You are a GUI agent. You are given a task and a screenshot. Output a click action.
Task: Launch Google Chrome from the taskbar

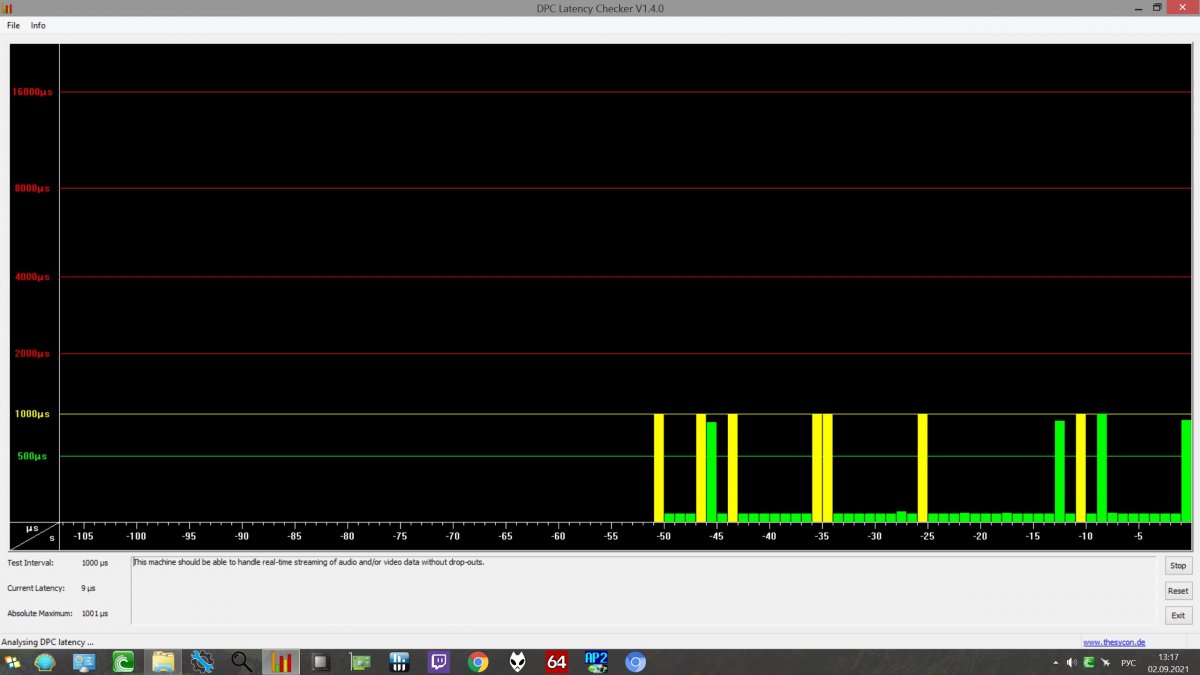pos(478,662)
